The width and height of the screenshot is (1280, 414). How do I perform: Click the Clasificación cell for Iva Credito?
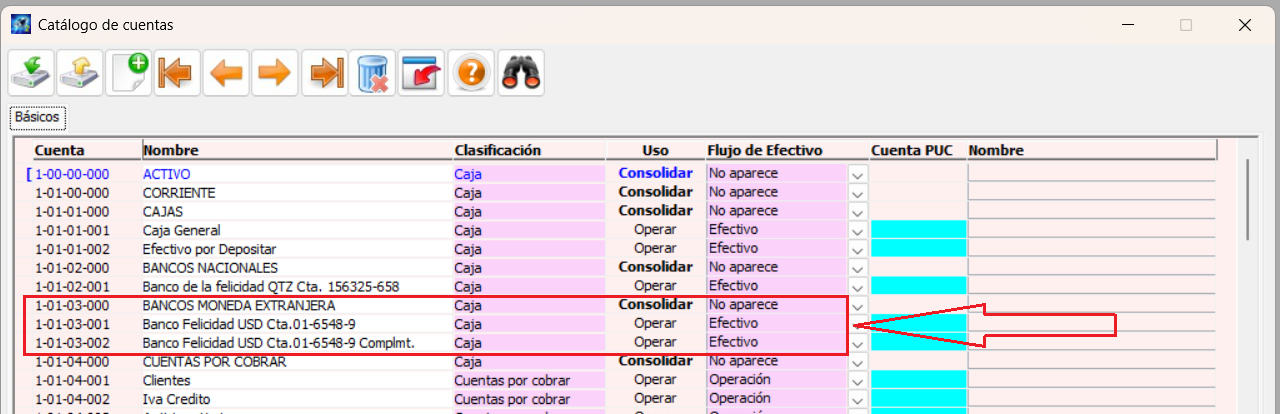point(528,399)
